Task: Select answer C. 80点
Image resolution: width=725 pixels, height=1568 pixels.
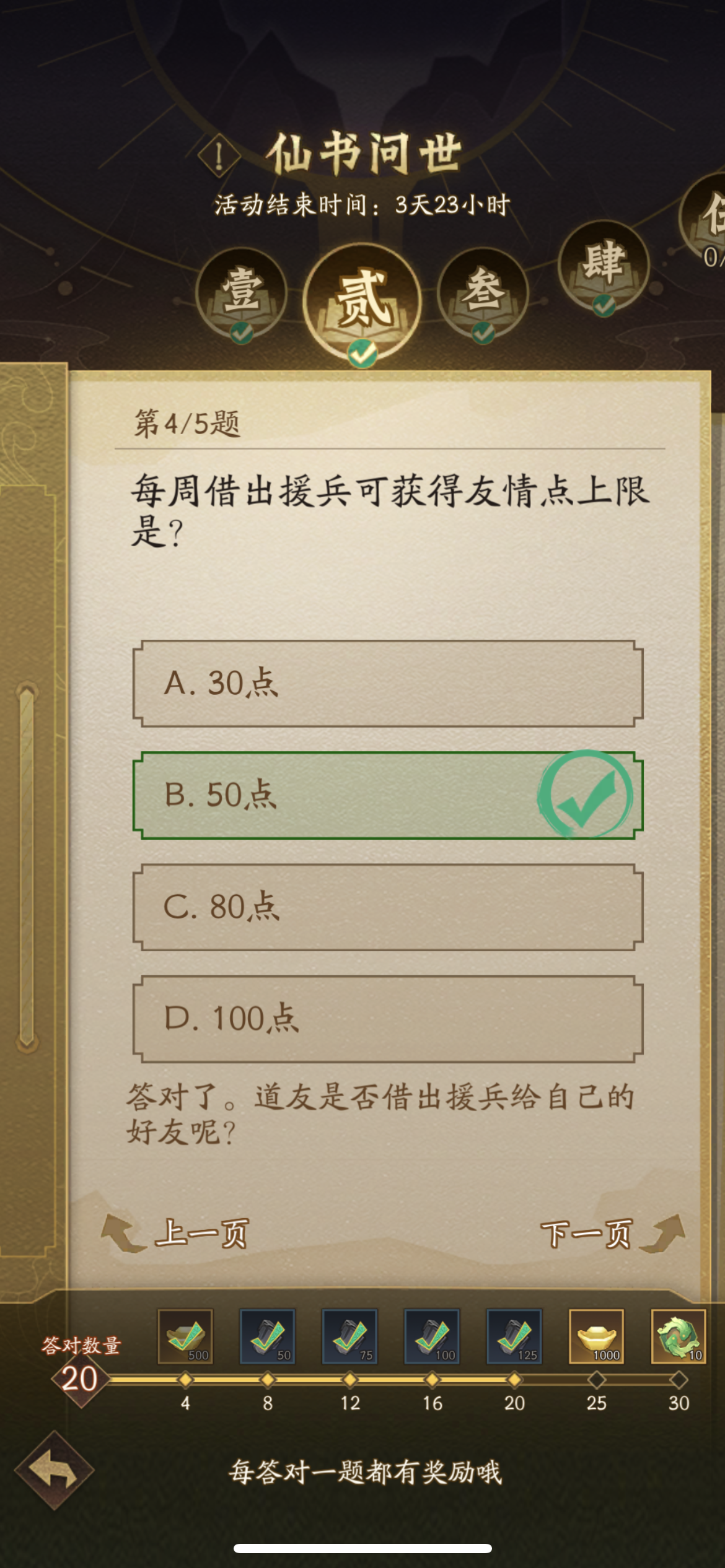Action: point(388,907)
